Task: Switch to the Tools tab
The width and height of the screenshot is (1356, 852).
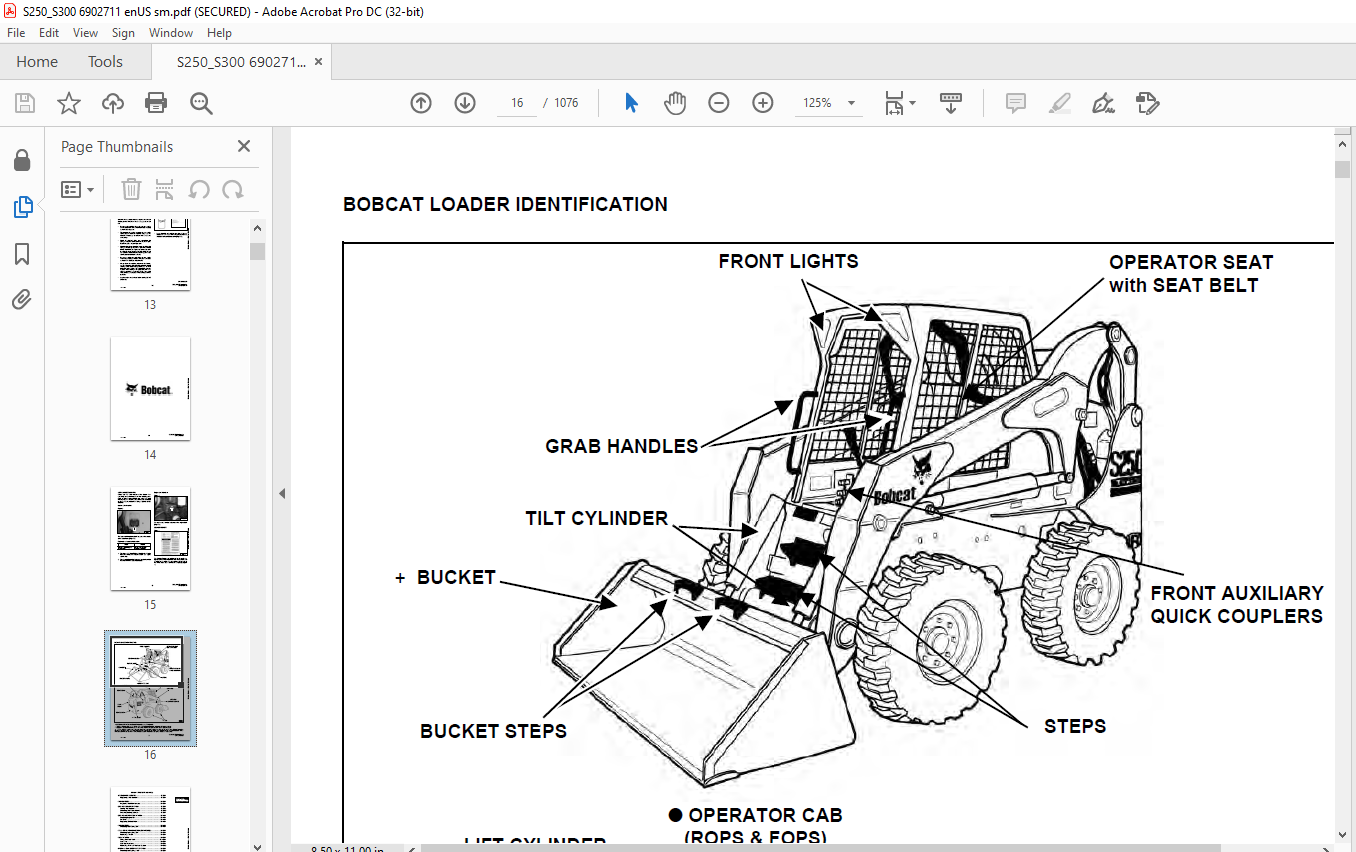Action: [105, 62]
